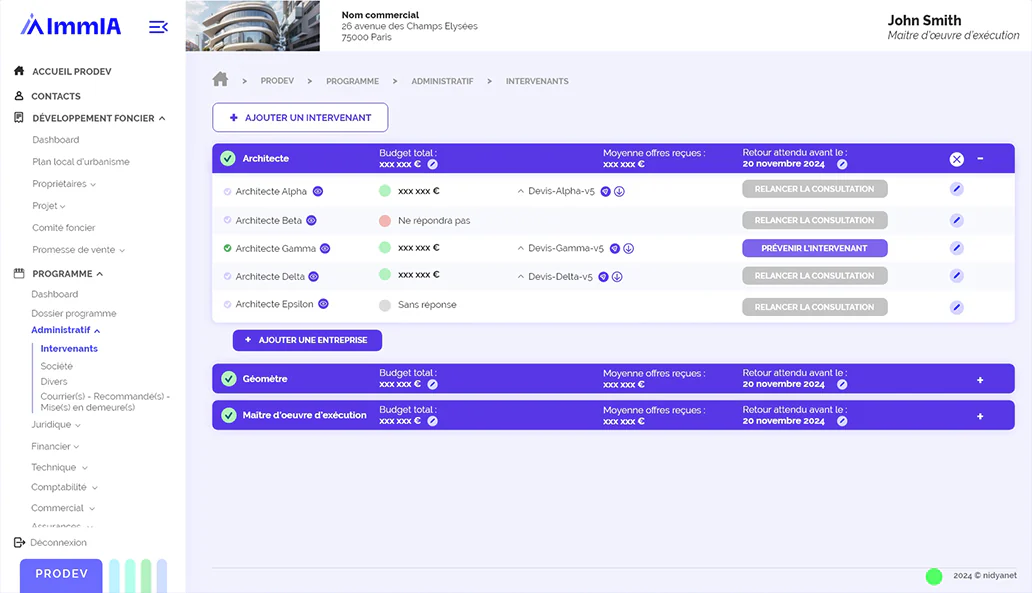
Task: View Architecte Gamma details eye icon
Action: pos(325,249)
